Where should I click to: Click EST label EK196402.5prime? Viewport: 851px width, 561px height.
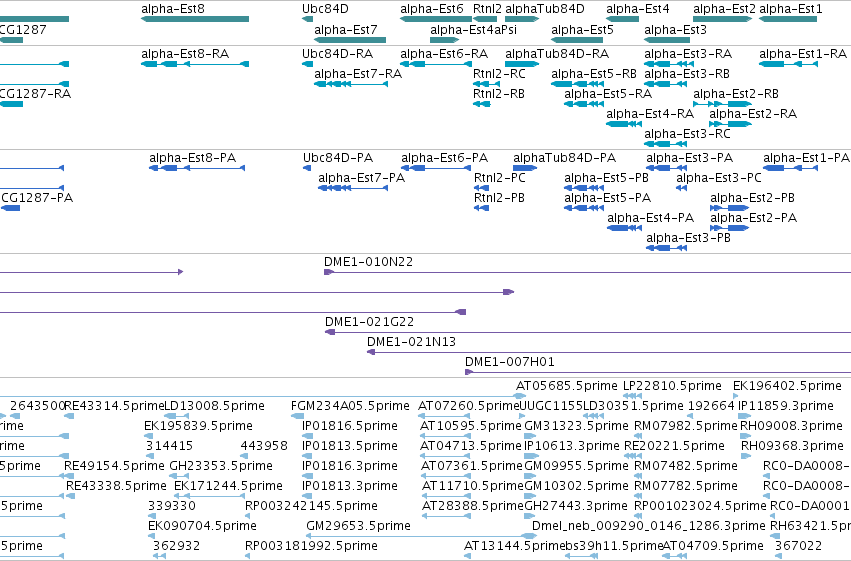pos(787,386)
